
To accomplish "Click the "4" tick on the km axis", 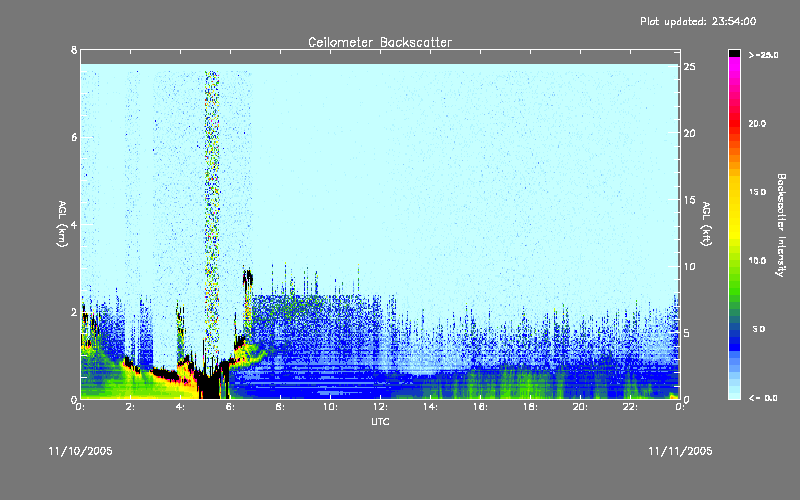I will point(74,224).
